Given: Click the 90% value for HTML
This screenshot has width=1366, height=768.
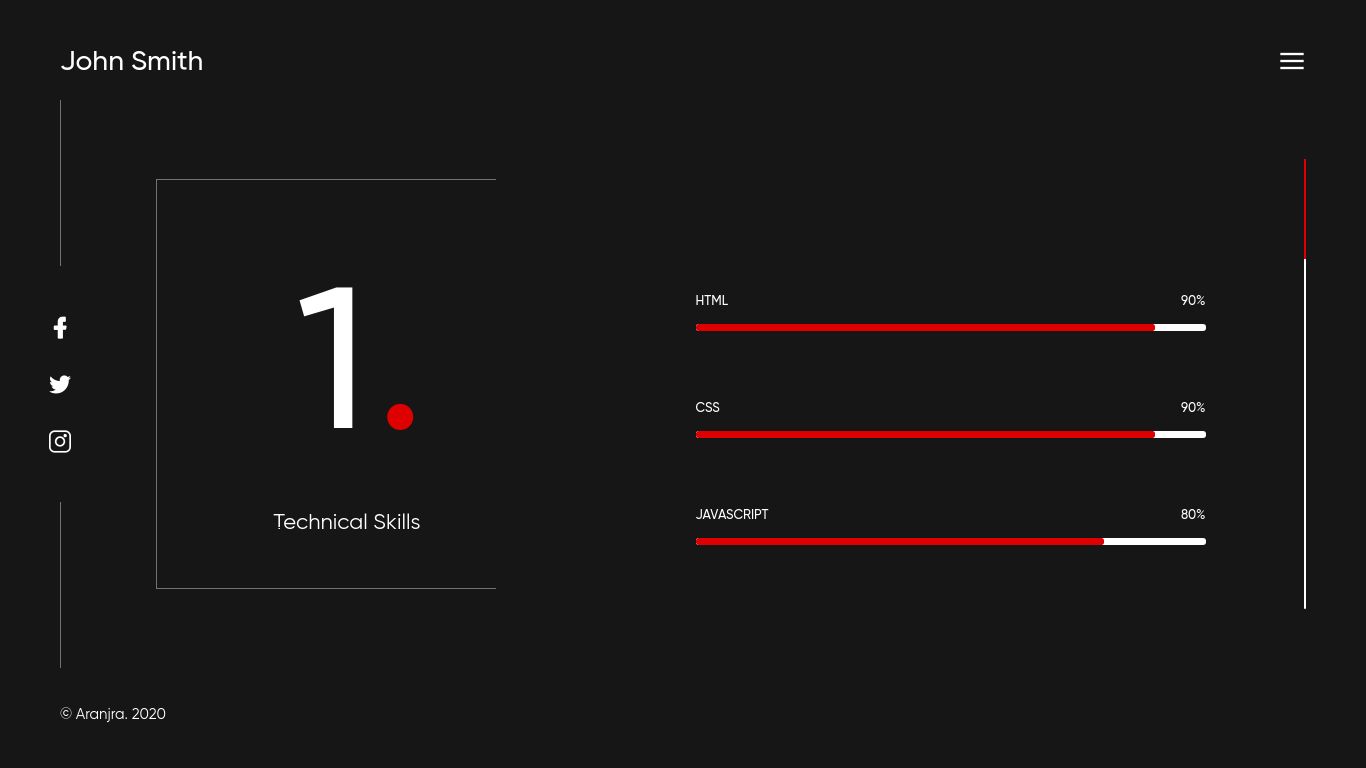Looking at the screenshot, I should pyautogui.click(x=1192, y=301).
